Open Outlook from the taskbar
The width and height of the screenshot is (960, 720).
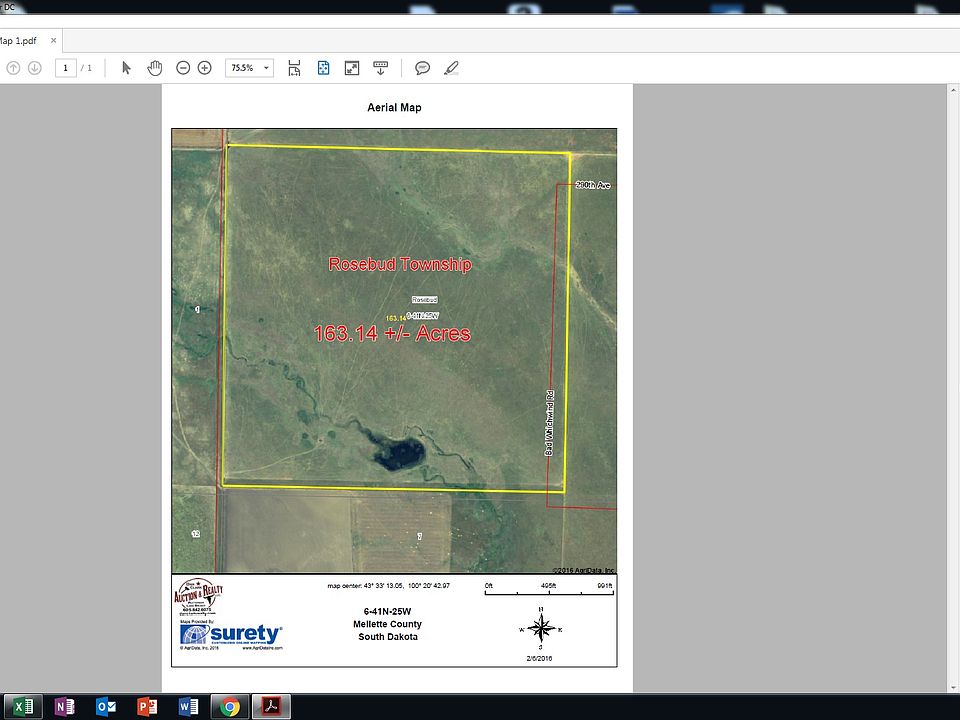(106, 707)
